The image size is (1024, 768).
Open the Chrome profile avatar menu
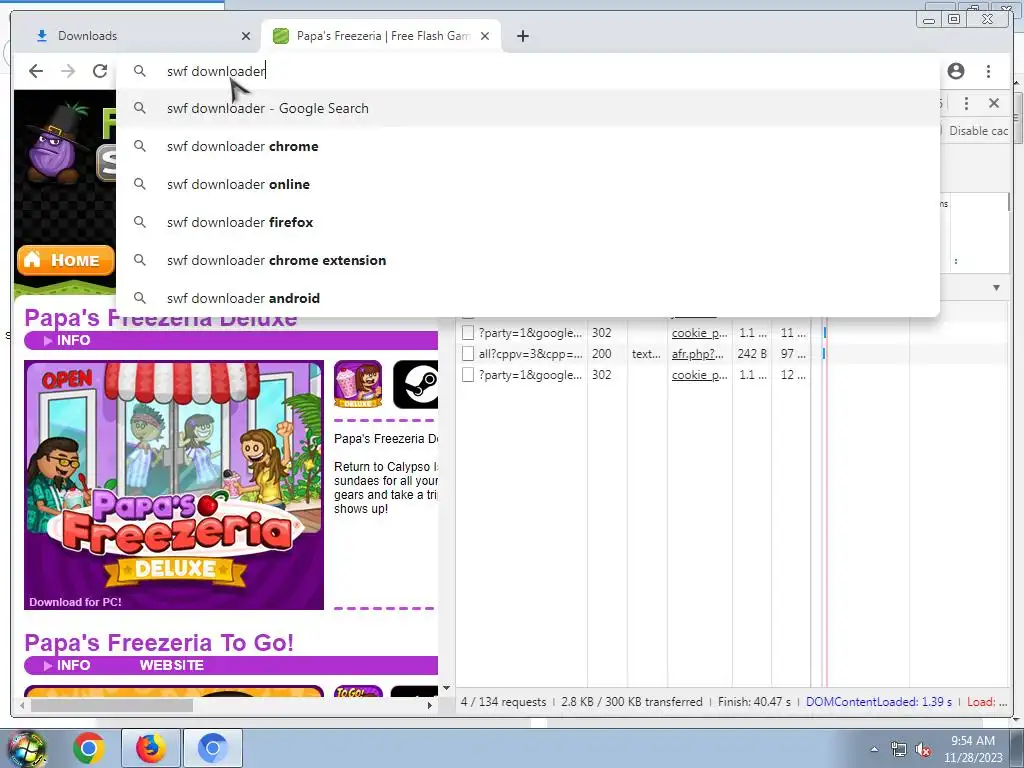955,71
